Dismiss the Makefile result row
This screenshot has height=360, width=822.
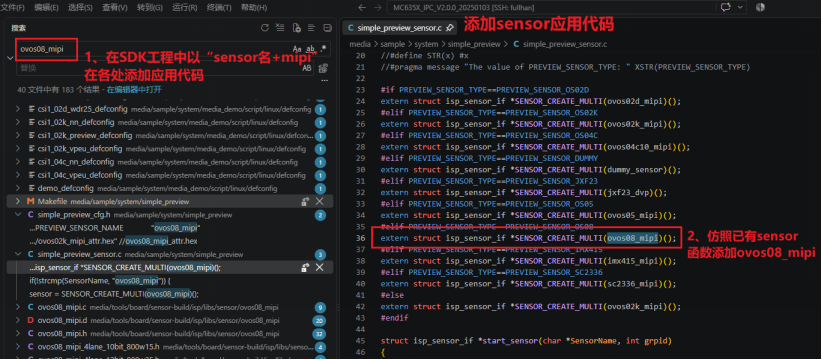(x=319, y=201)
